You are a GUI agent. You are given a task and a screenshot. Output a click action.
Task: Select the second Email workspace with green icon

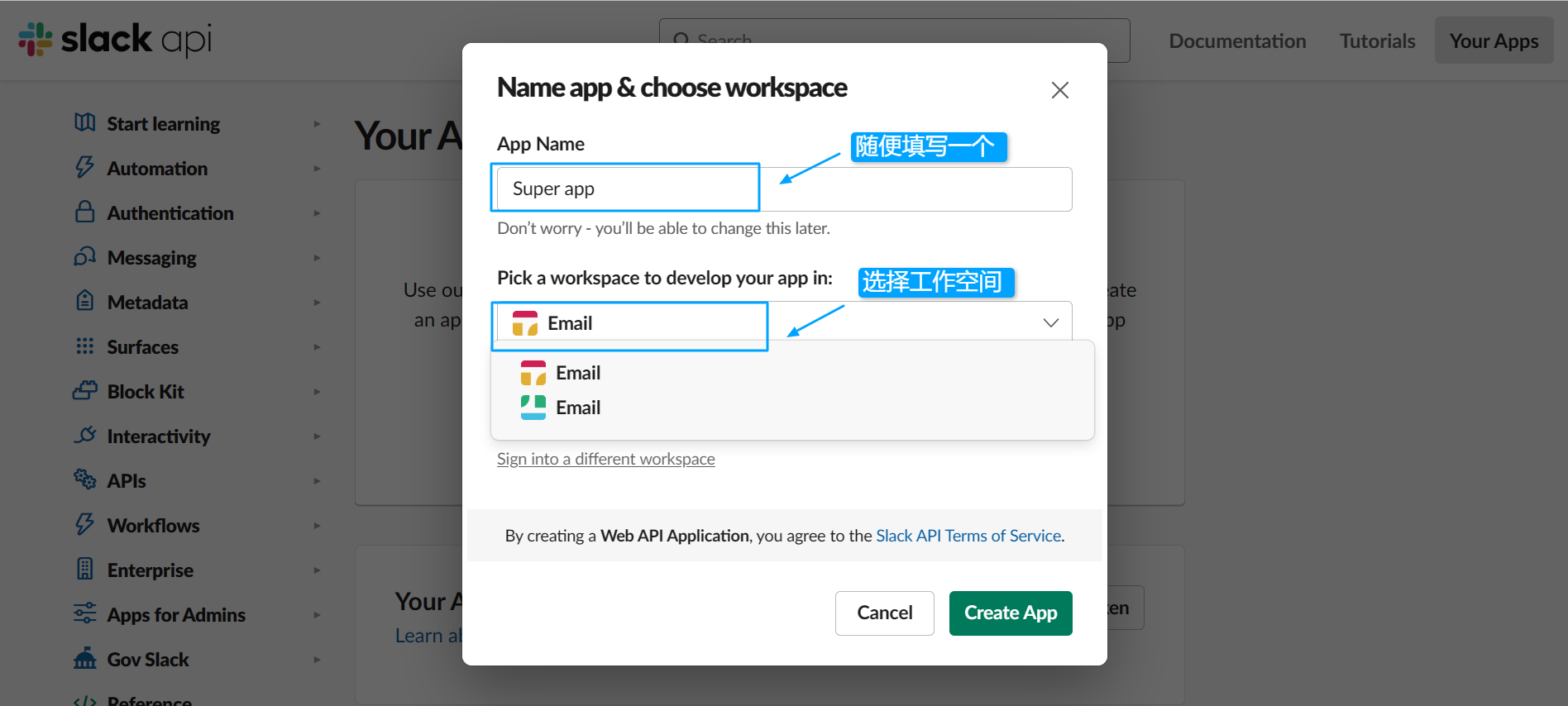point(577,408)
